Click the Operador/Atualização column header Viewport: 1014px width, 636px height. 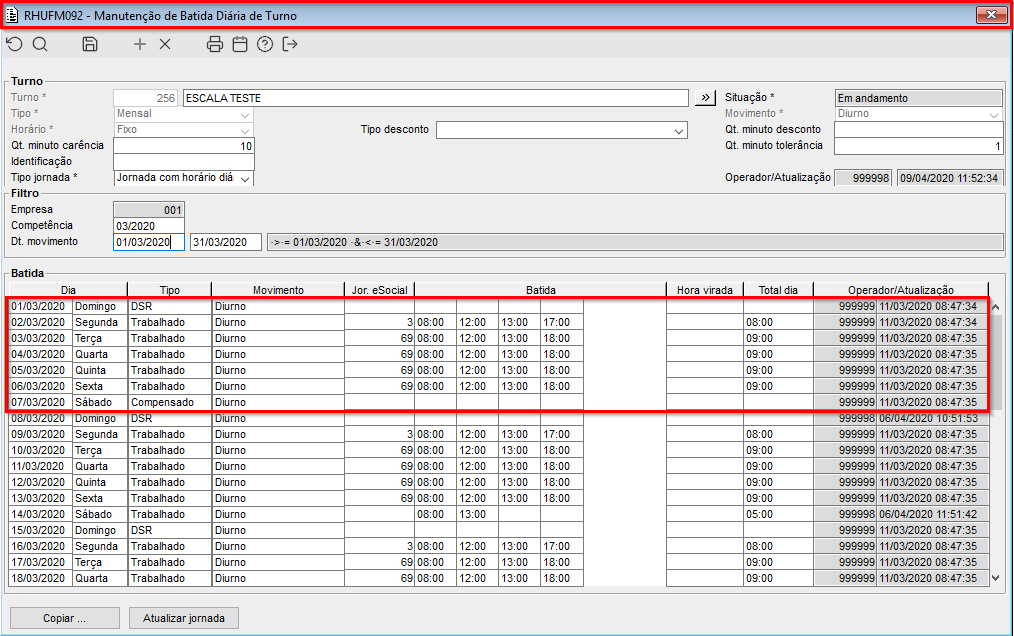point(901,290)
